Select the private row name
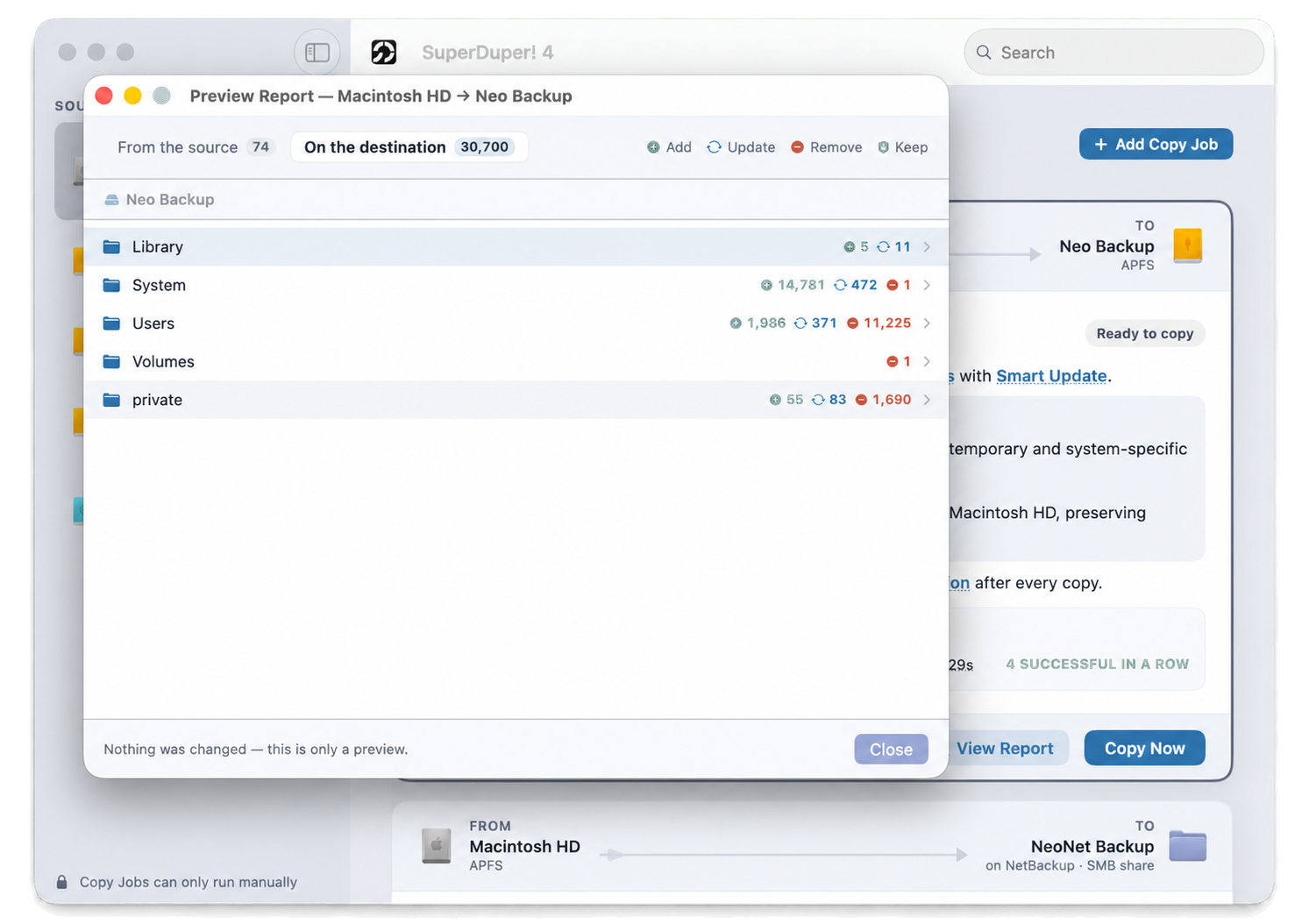Viewport: 1309px width, 924px height. tap(157, 400)
